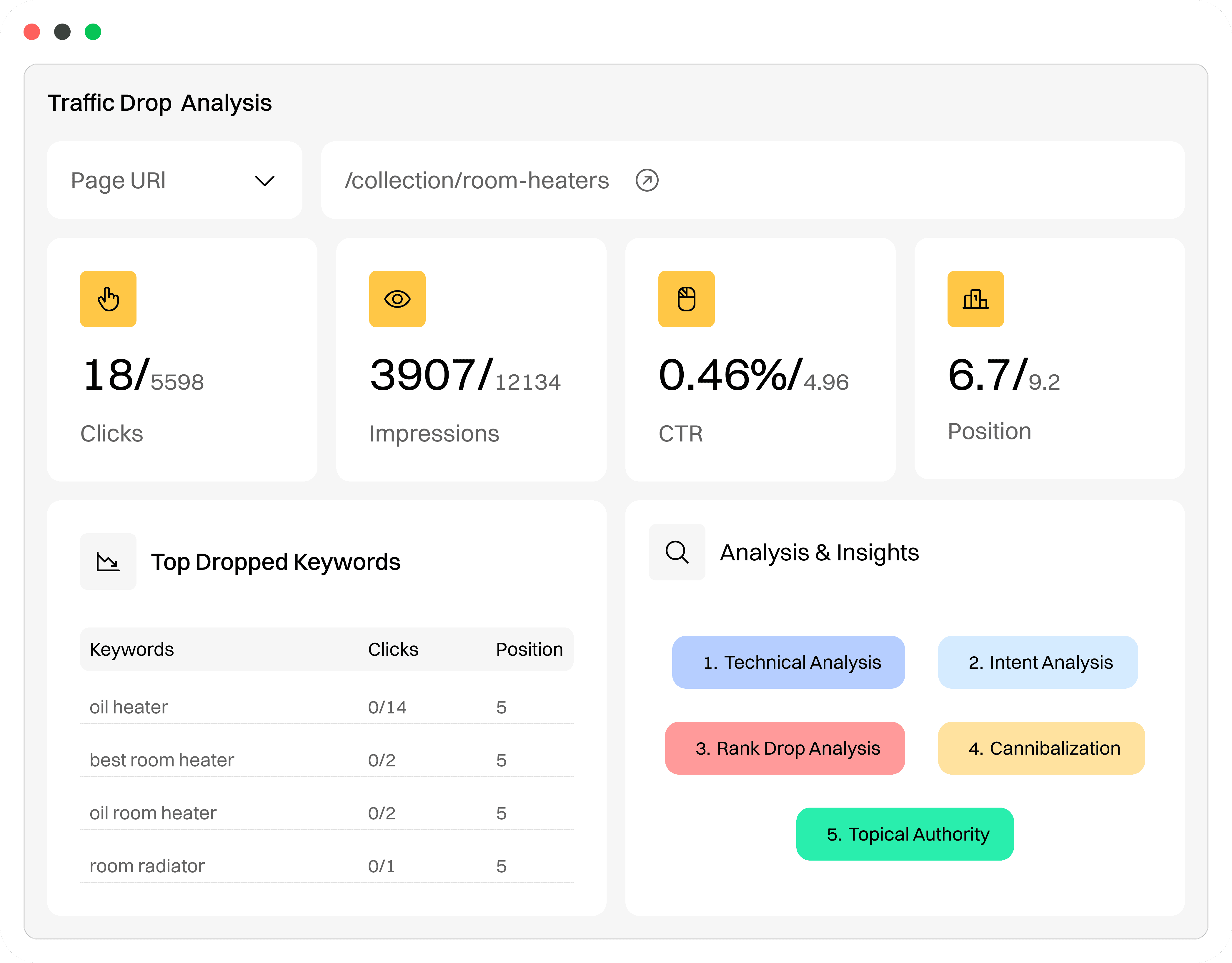1232x963 pixels.
Task: Click the Impressions eye icon
Action: click(397, 299)
